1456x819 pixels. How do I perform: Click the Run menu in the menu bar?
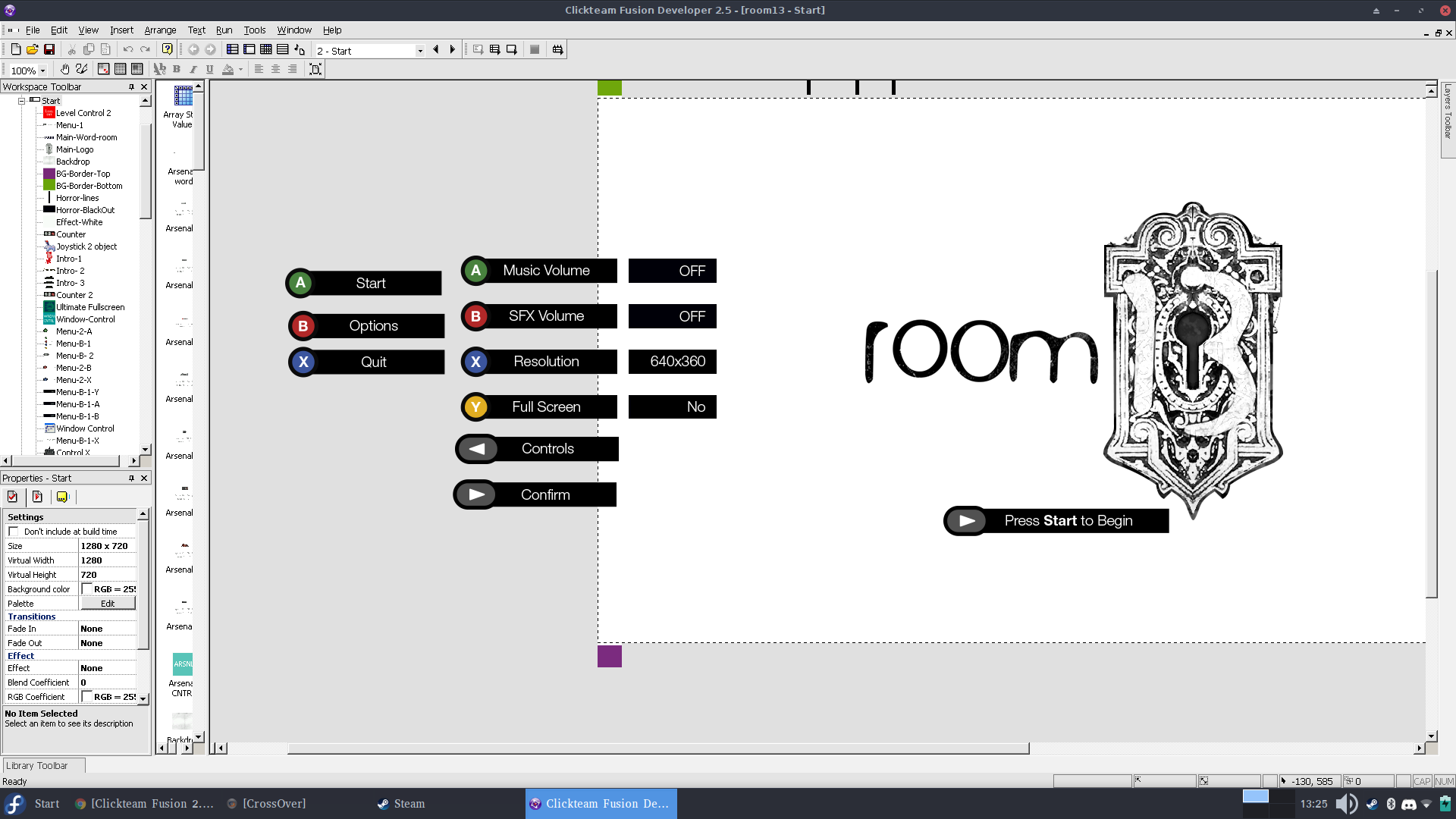(x=224, y=29)
